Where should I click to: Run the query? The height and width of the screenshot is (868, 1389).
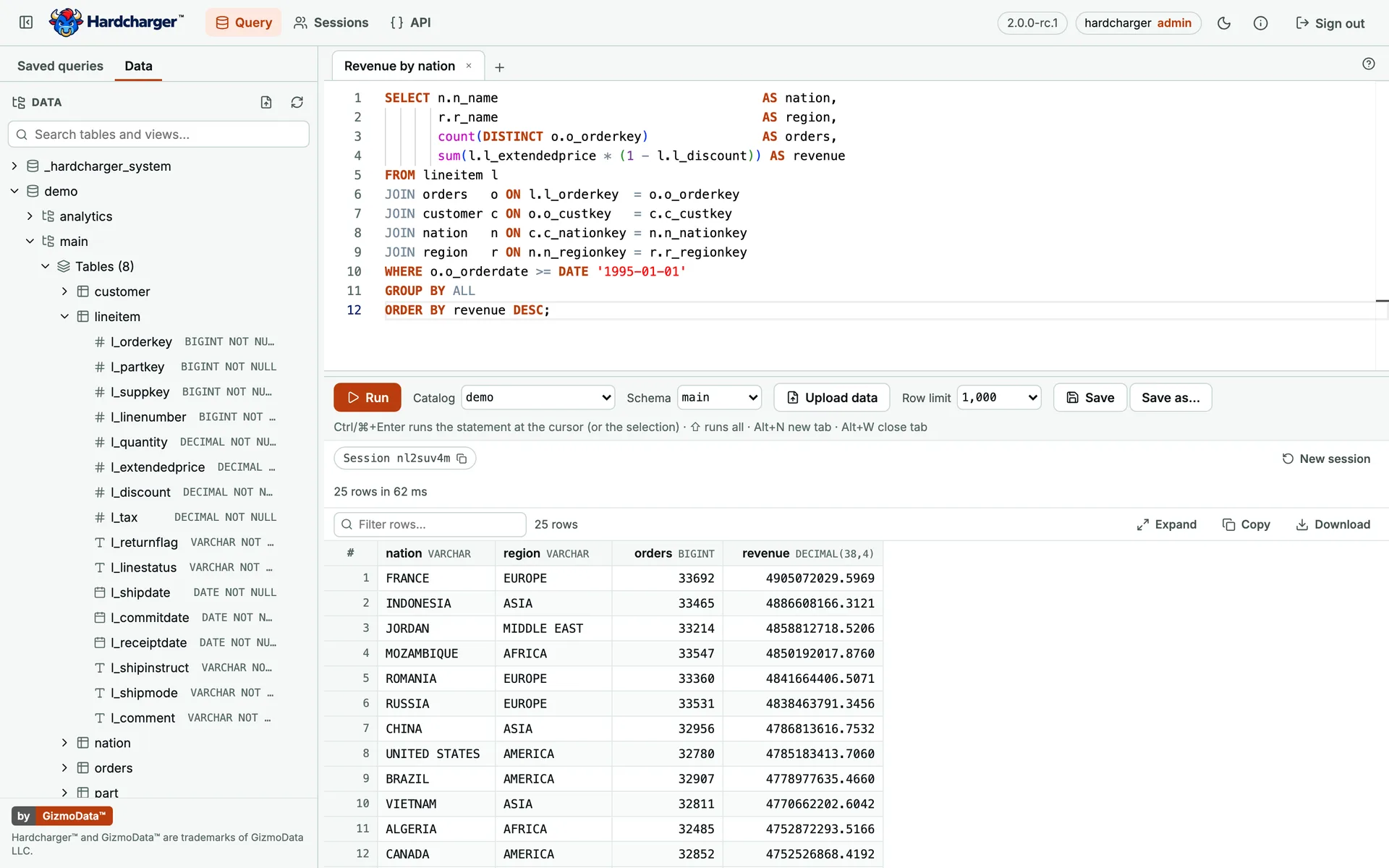(368, 397)
